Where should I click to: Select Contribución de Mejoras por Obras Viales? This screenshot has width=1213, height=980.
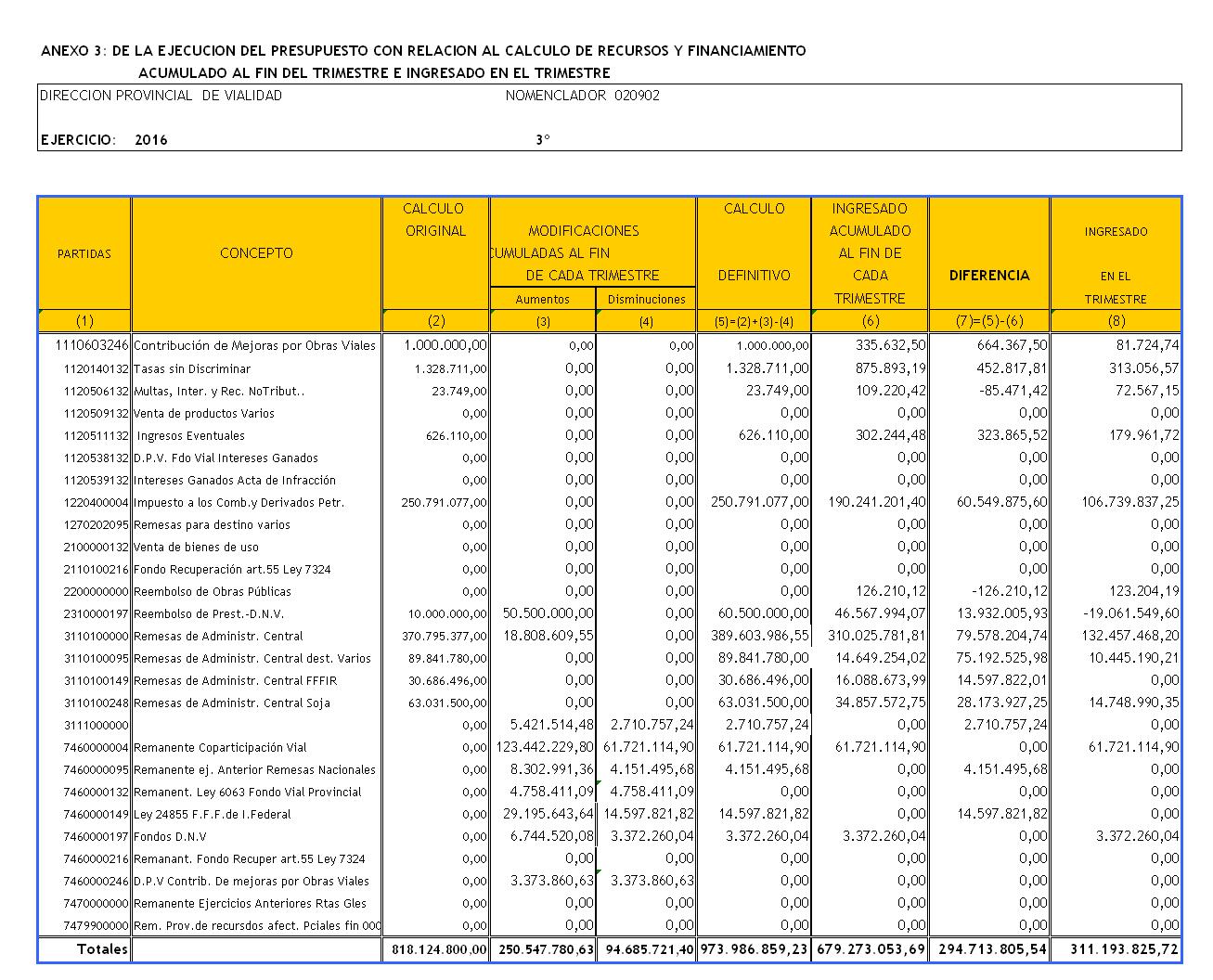255,345
